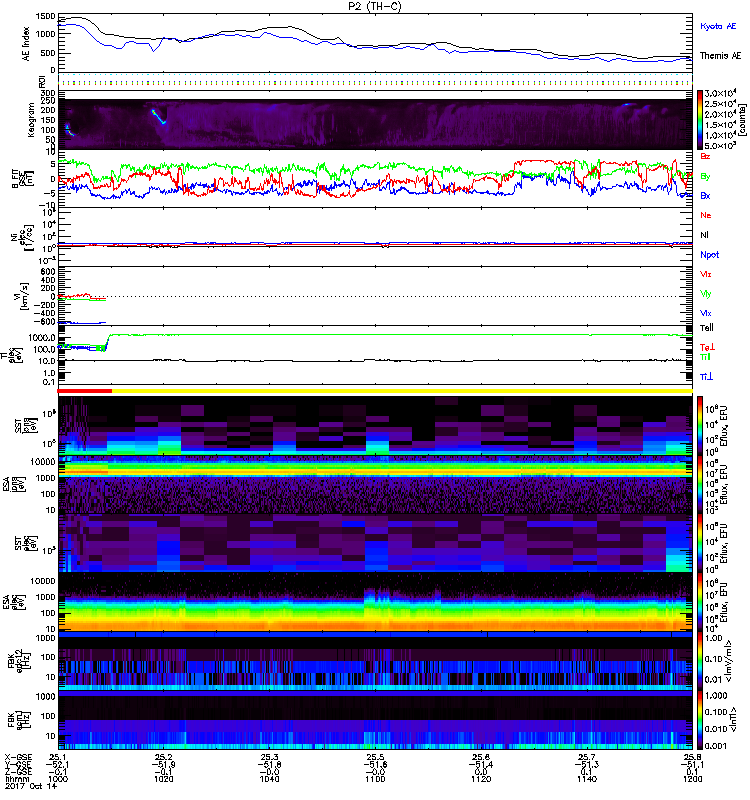
Task: Click the 1100 time axis tick label
Action: pyautogui.click(x=375, y=778)
